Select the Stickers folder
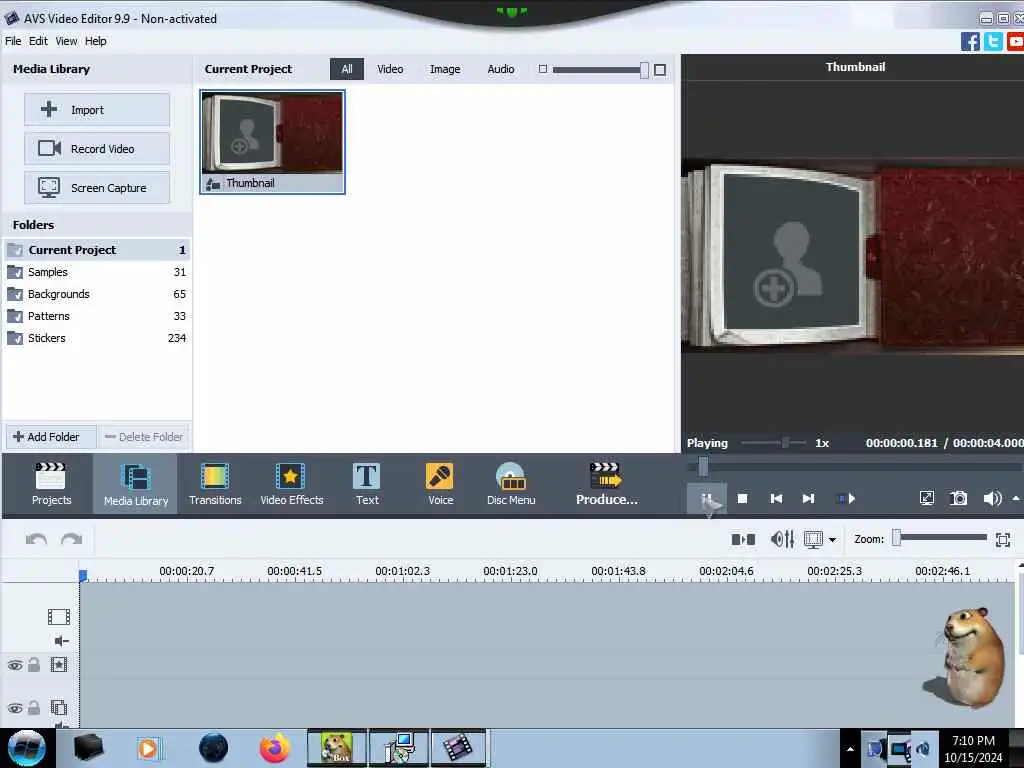Viewport: 1024px width, 768px height. point(97,338)
